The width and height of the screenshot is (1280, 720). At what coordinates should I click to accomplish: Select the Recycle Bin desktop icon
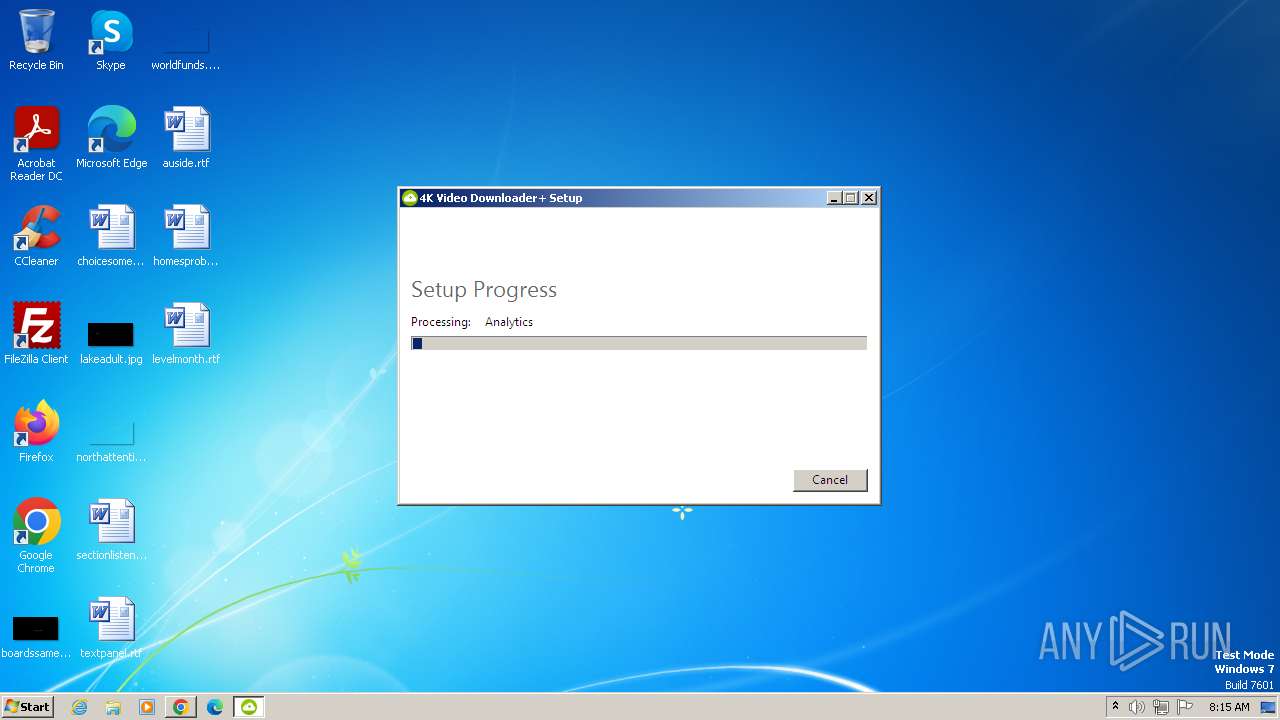pyautogui.click(x=36, y=40)
